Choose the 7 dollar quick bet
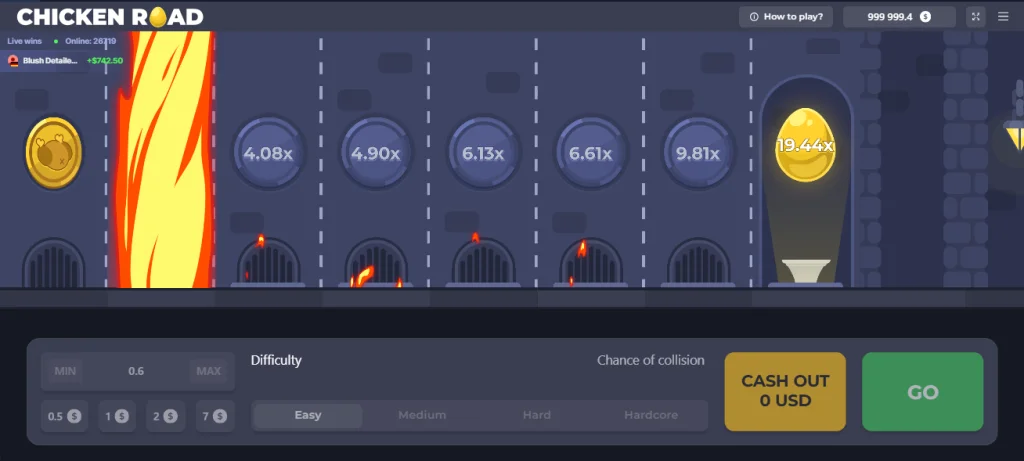This screenshot has width=1024, height=461. pos(215,416)
